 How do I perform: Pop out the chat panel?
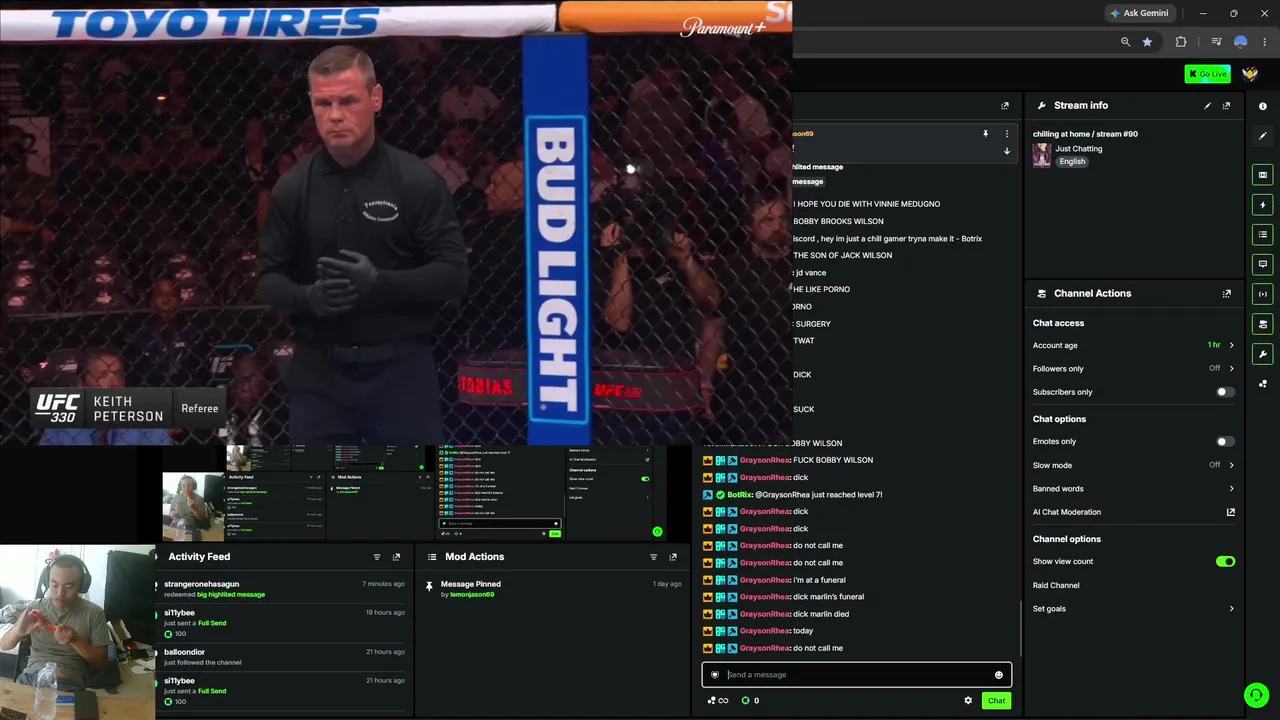[1005, 106]
